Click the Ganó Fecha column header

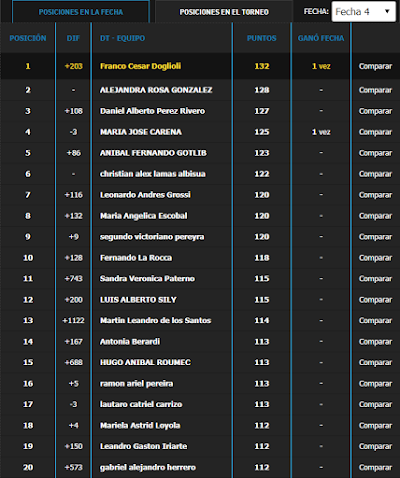coord(321,38)
